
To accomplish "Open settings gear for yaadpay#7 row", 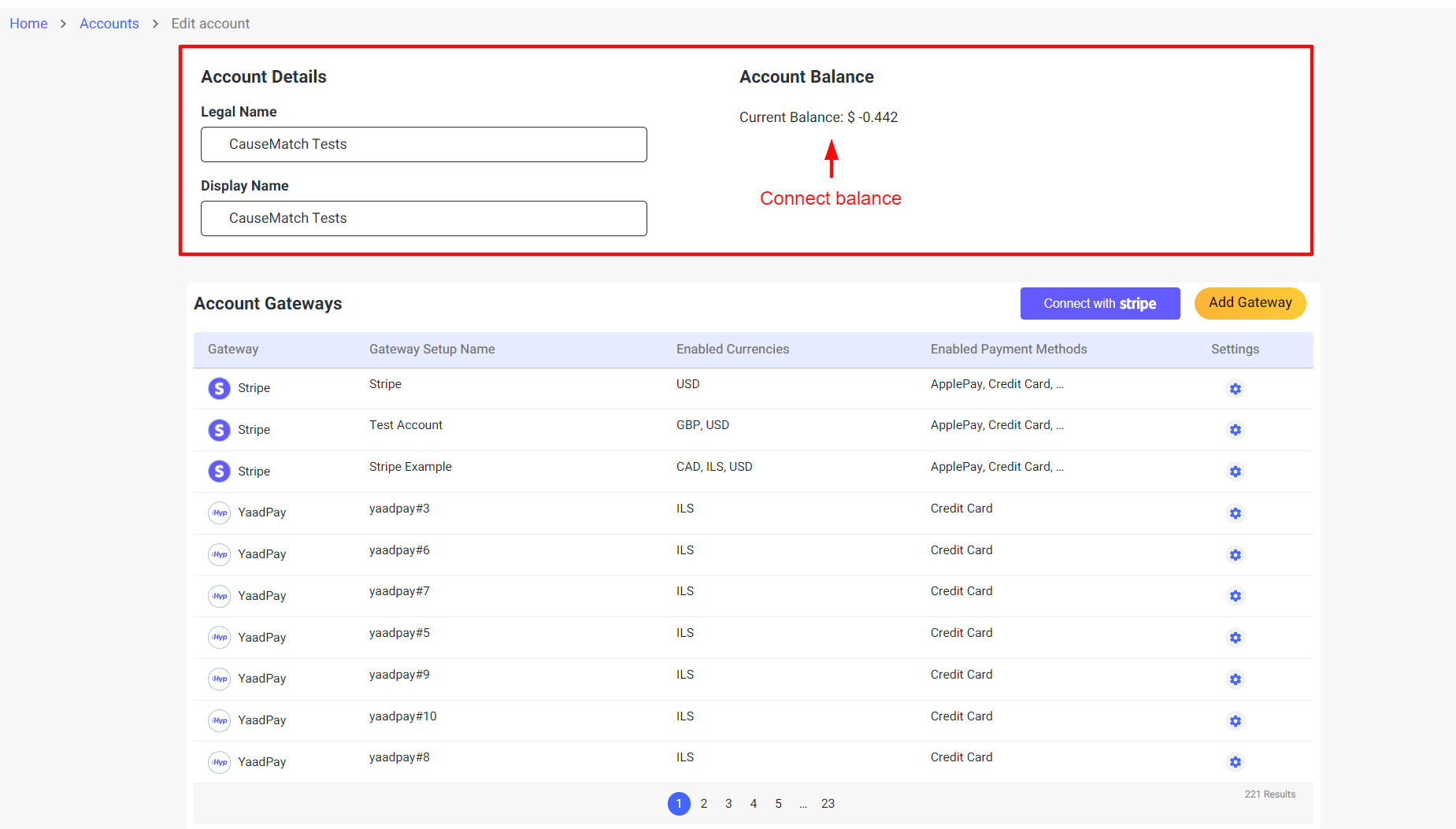I will click(x=1235, y=596).
